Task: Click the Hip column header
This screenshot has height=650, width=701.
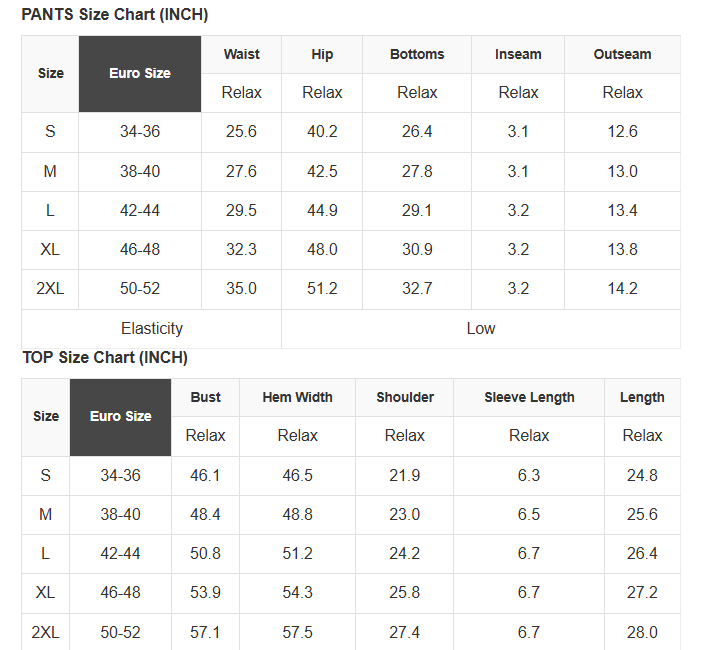Action: [x=322, y=55]
